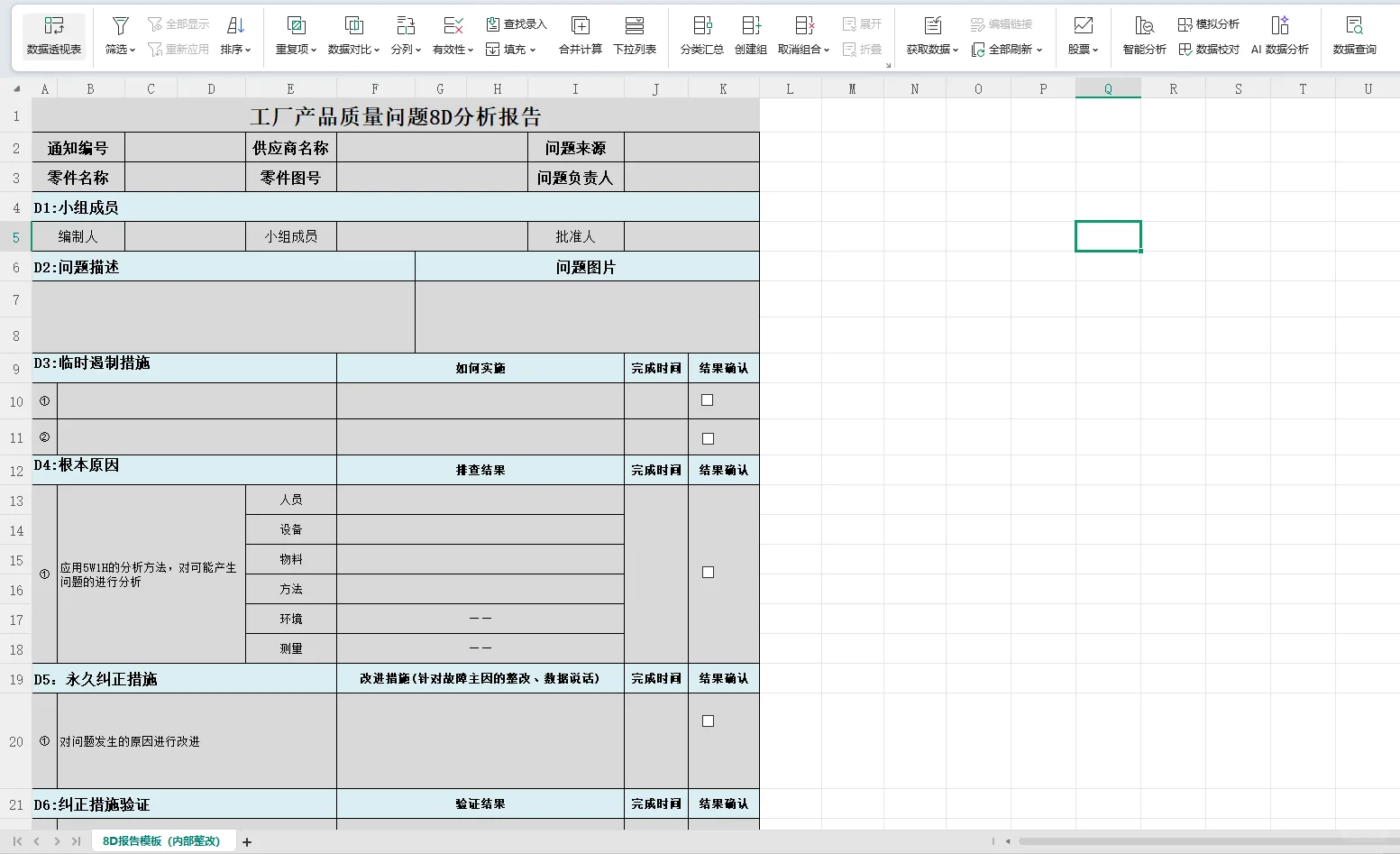Click the 获取数据 get data icon

click(x=932, y=25)
